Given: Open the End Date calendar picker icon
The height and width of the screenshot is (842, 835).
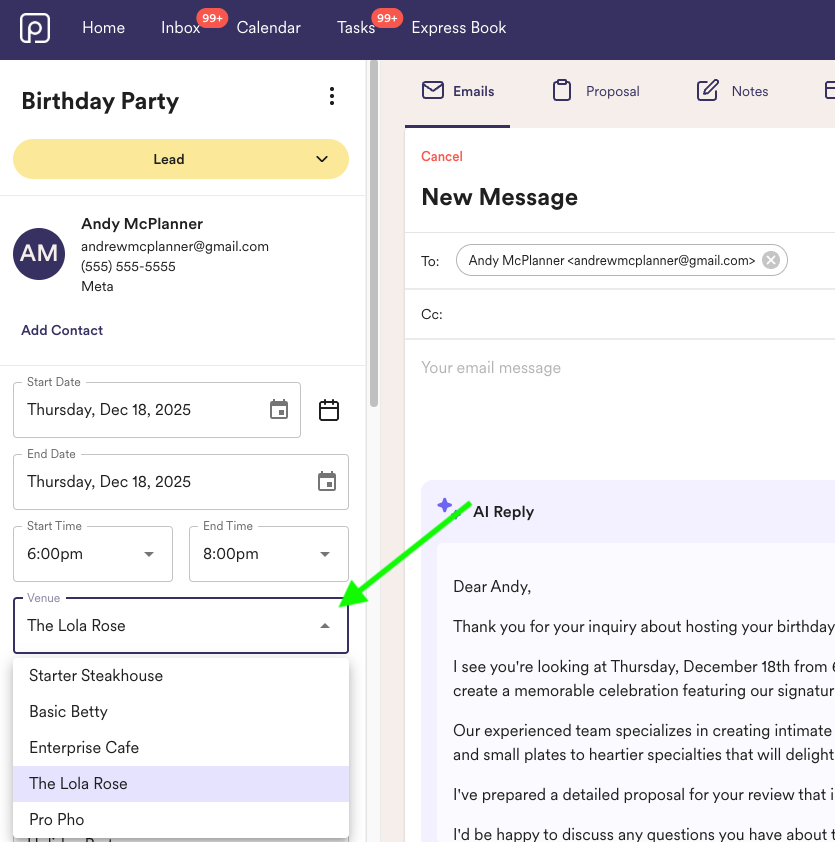Looking at the screenshot, I should [327, 481].
